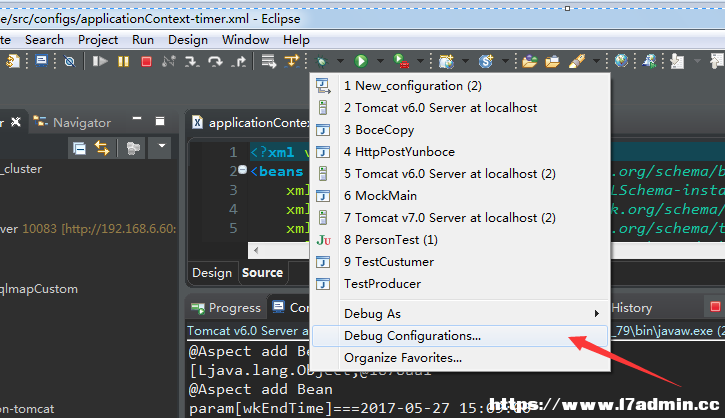
Task: Toggle Skip All Breakpoints toolbar icon
Action: (x=69, y=61)
